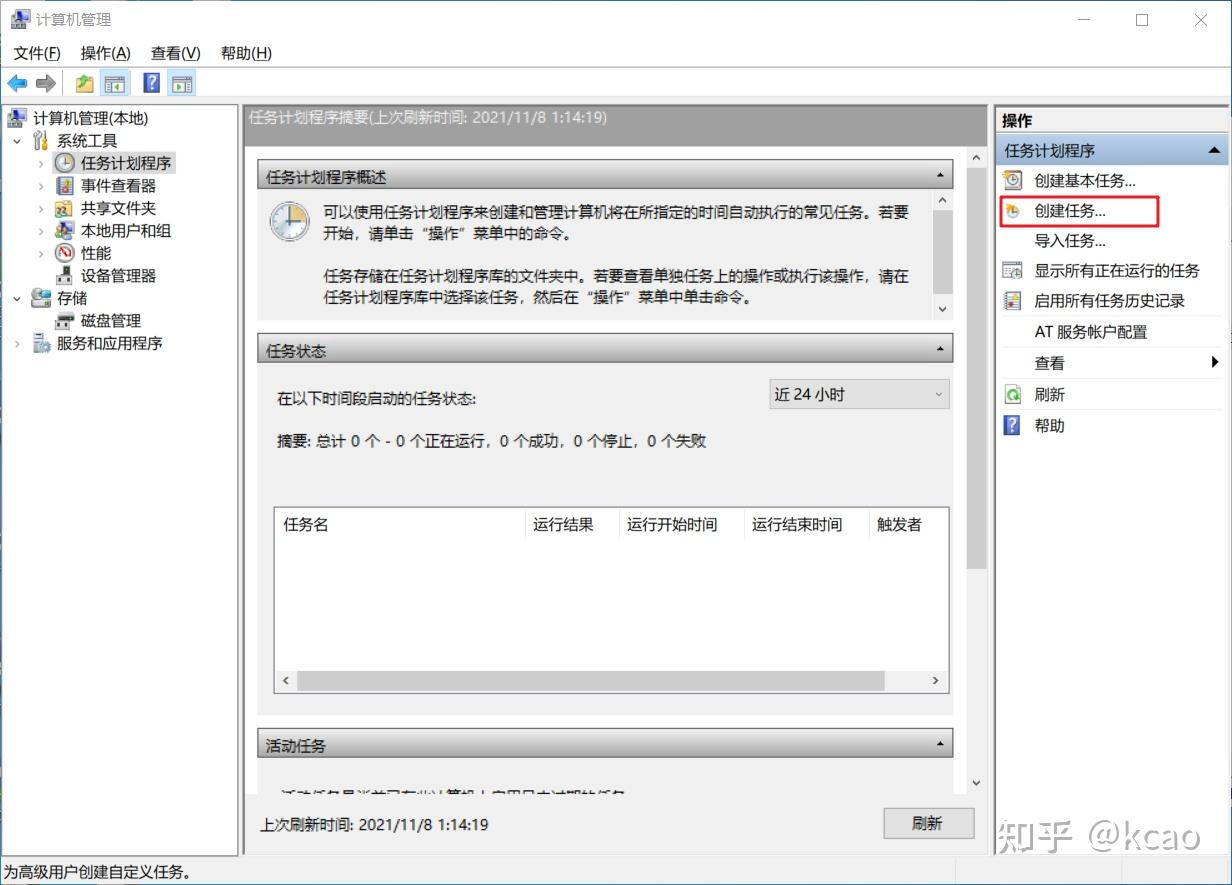Toggle the action pane toolbar icon
The width and height of the screenshot is (1232, 885).
click(182, 84)
